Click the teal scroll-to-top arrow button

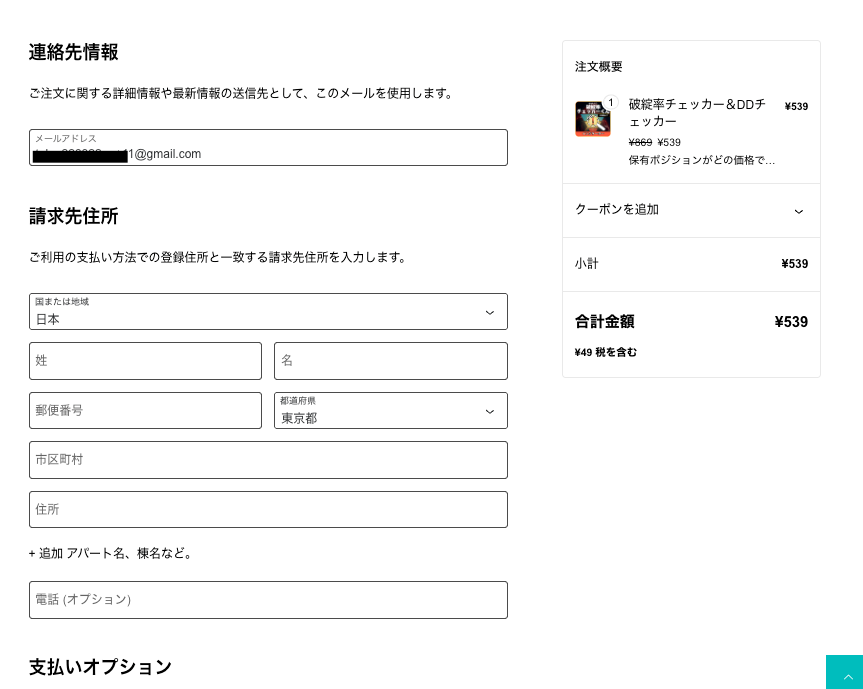click(x=844, y=672)
